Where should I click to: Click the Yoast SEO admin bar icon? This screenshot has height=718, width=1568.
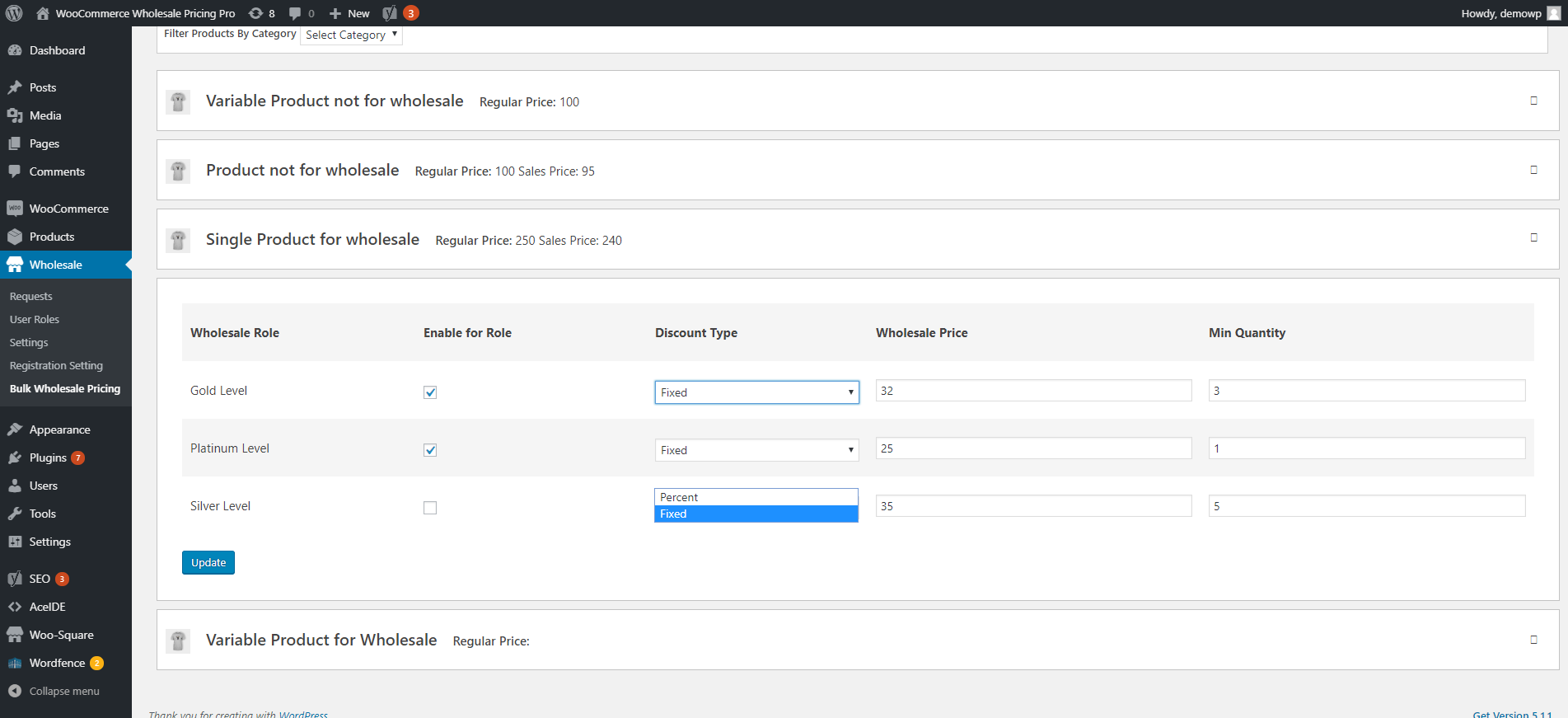[391, 13]
